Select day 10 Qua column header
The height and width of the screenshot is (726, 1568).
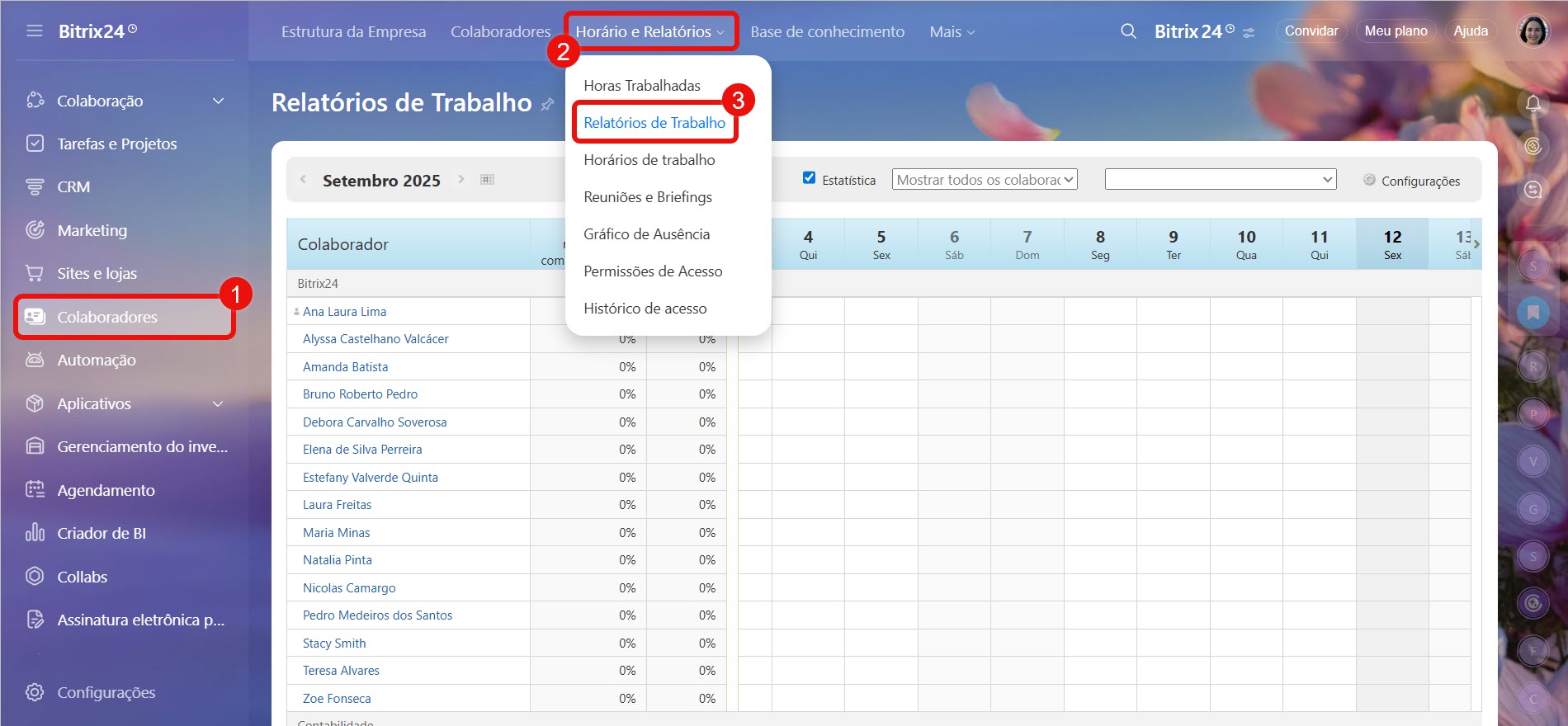(1246, 244)
